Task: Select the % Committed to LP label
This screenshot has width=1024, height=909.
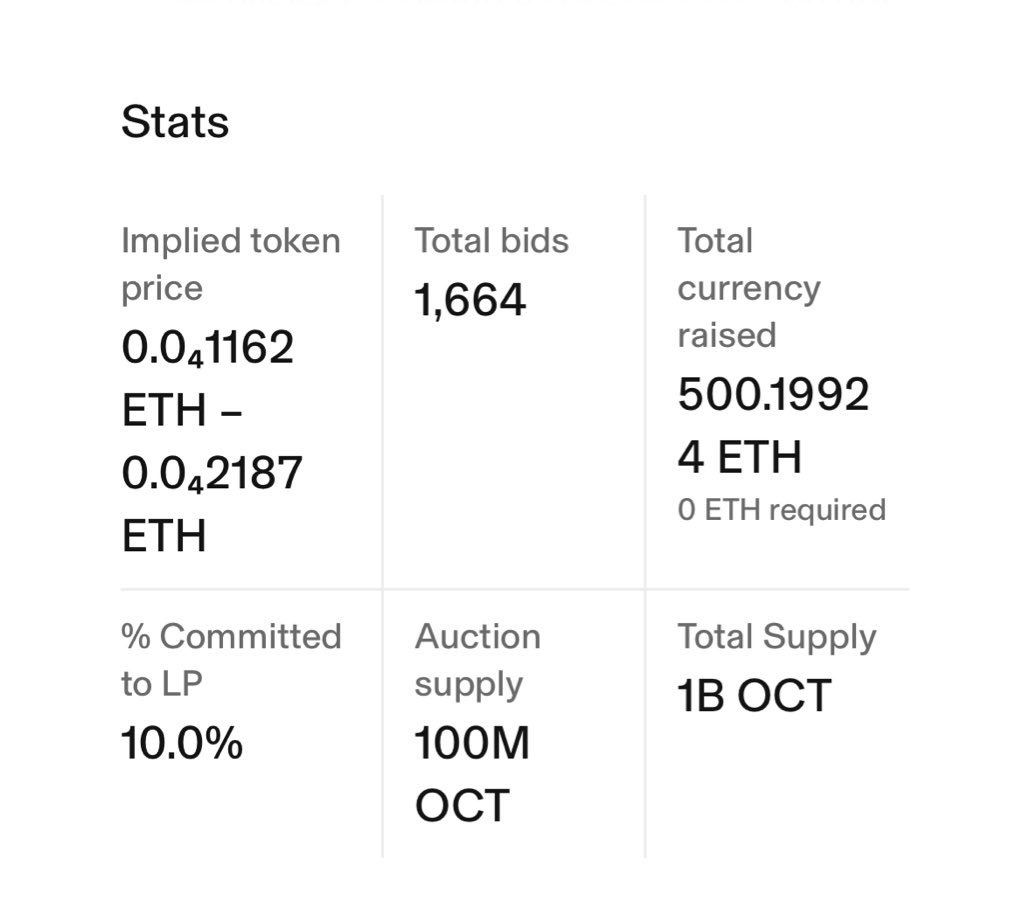Action: [231, 660]
